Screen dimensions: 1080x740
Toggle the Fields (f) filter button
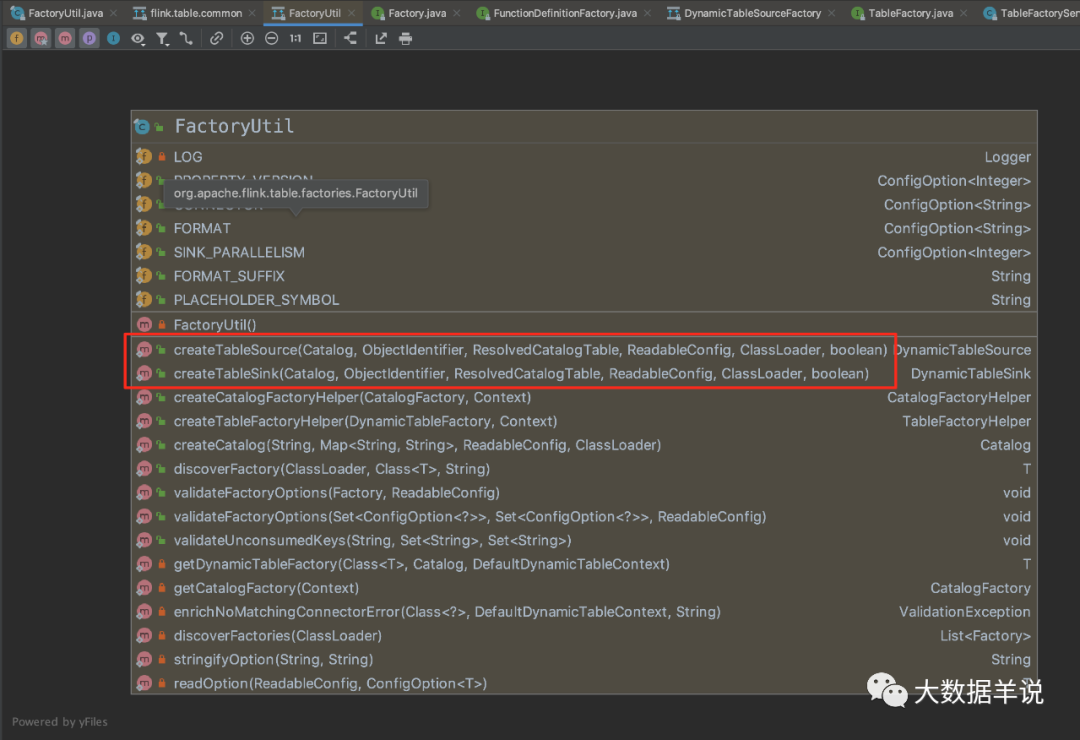(x=17, y=39)
